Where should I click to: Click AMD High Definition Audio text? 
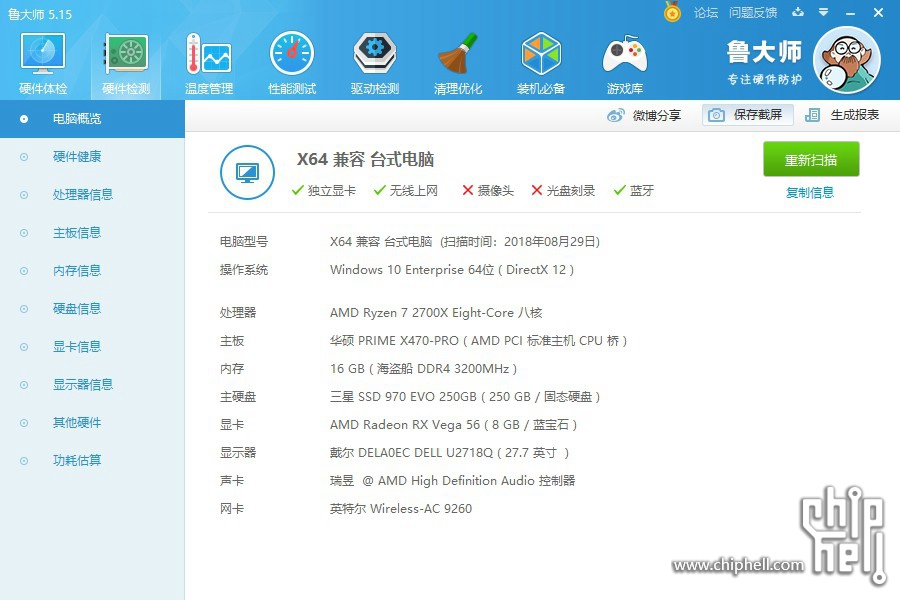tap(453, 481)
